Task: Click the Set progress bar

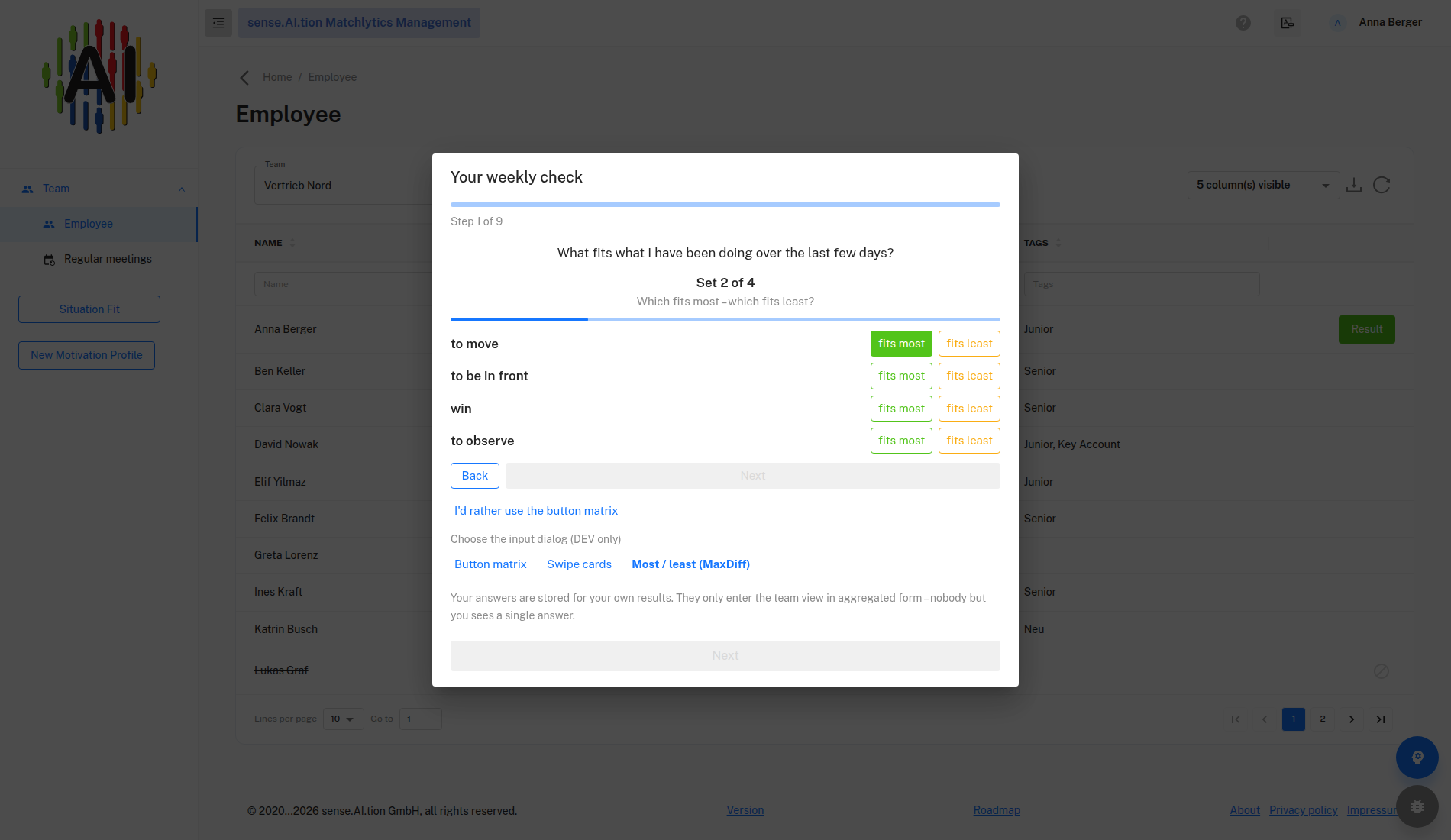Action: (x=725, y=319)
